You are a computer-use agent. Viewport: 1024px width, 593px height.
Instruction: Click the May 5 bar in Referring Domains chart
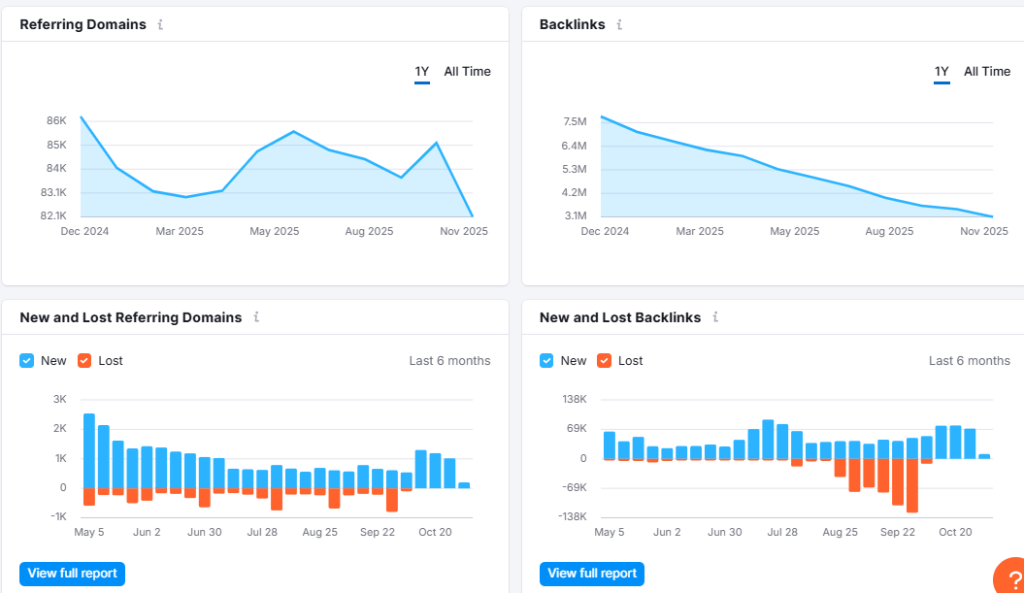point(89,450)
